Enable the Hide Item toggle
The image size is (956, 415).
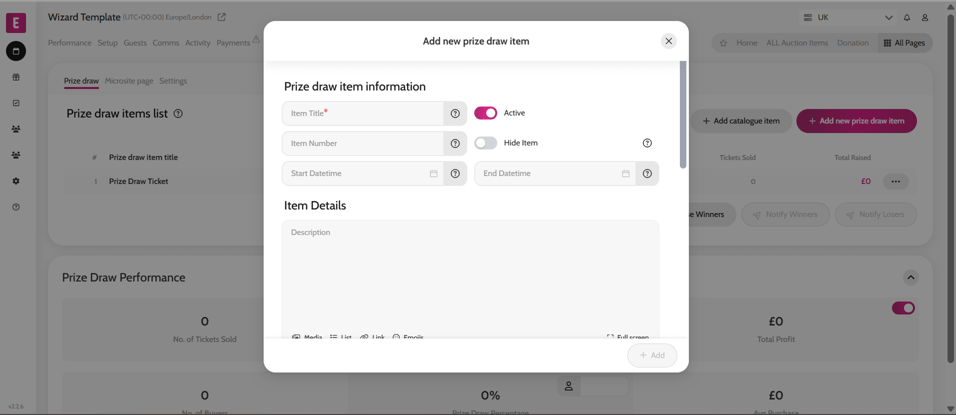point(485,143)
